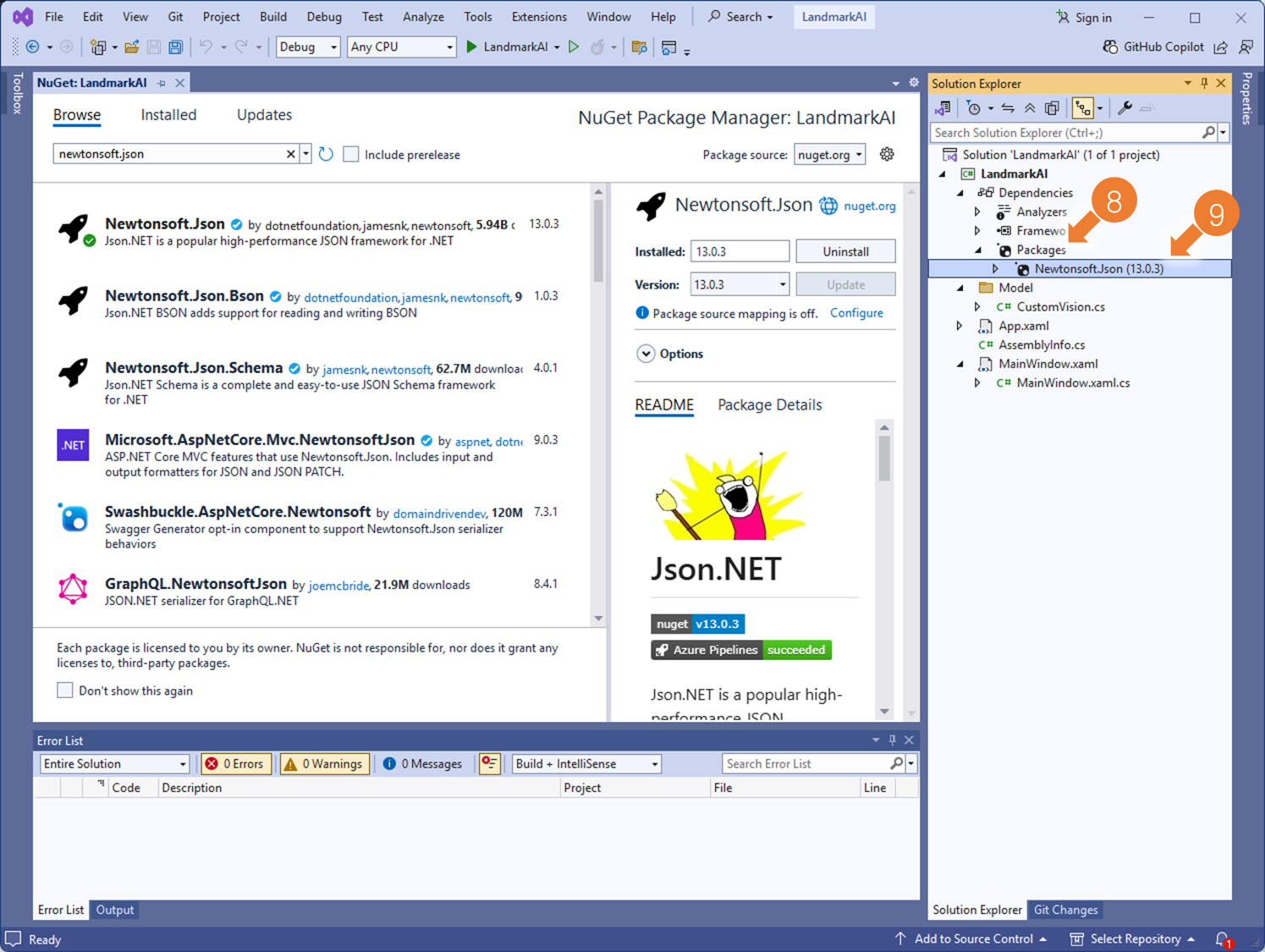Toggle the 0 Warnings filter
Screen dimensions: 1265x952
point(324,763)
